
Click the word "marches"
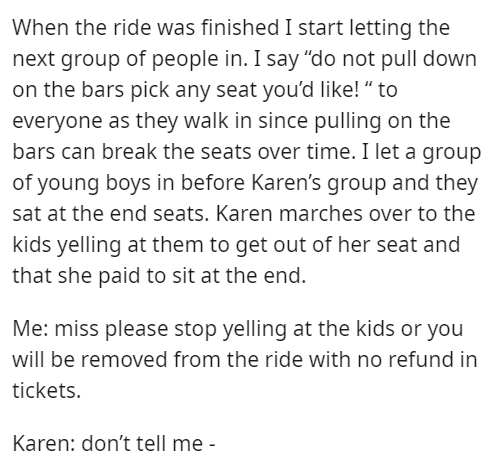point(321,214)
